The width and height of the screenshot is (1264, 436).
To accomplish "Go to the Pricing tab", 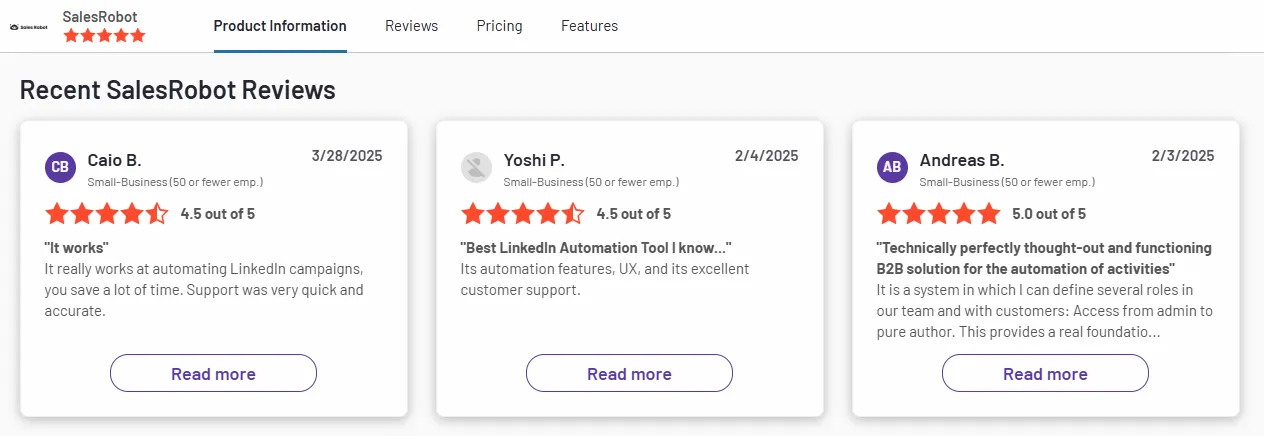I will click(499, 26).
